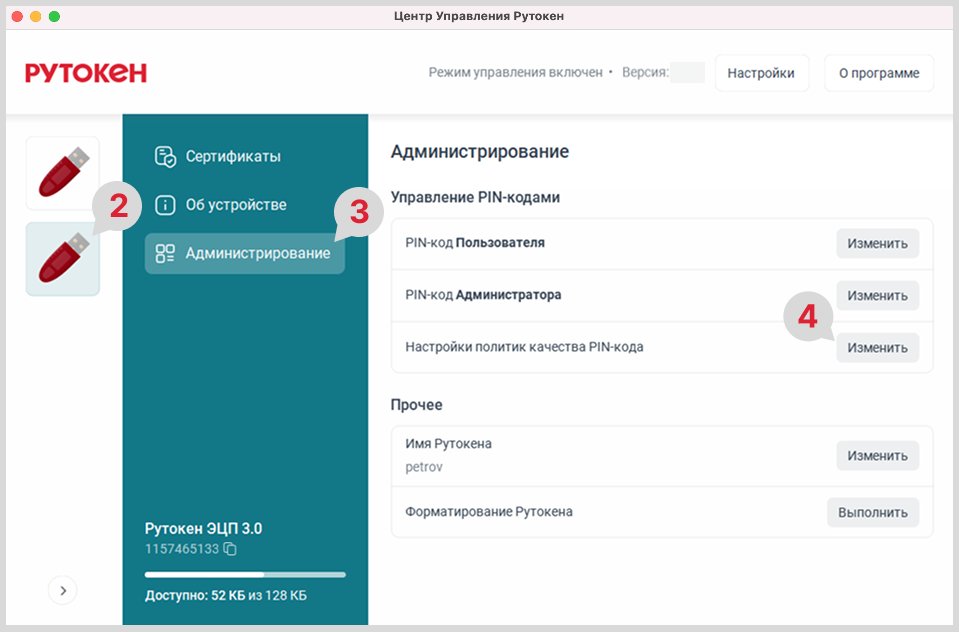Image resolution: width=959 pixels, height=632 pixels.
Task: Open the Администрирование section
Action: (x=245, y=254)
